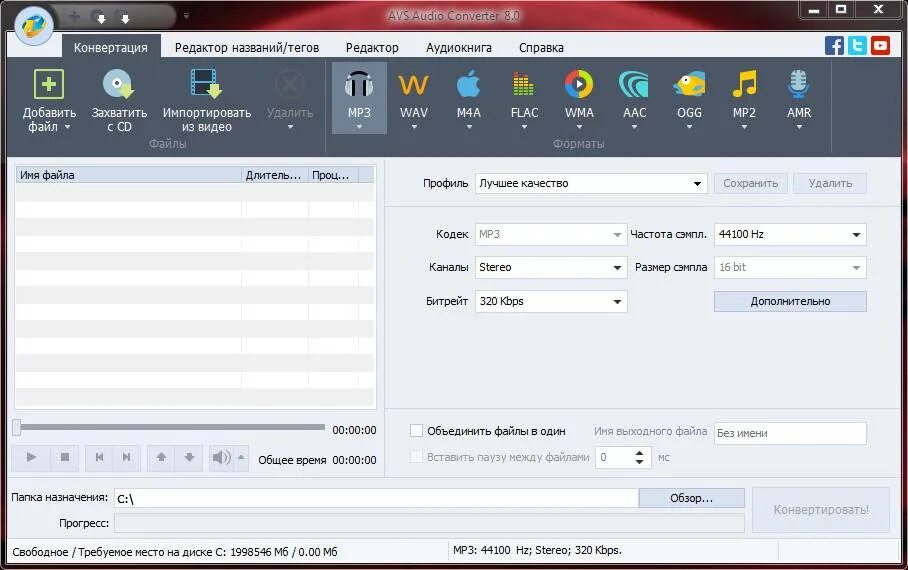Select the AMR format icon
The height and width of the screenshot is (570, 908).
(799, 85)
